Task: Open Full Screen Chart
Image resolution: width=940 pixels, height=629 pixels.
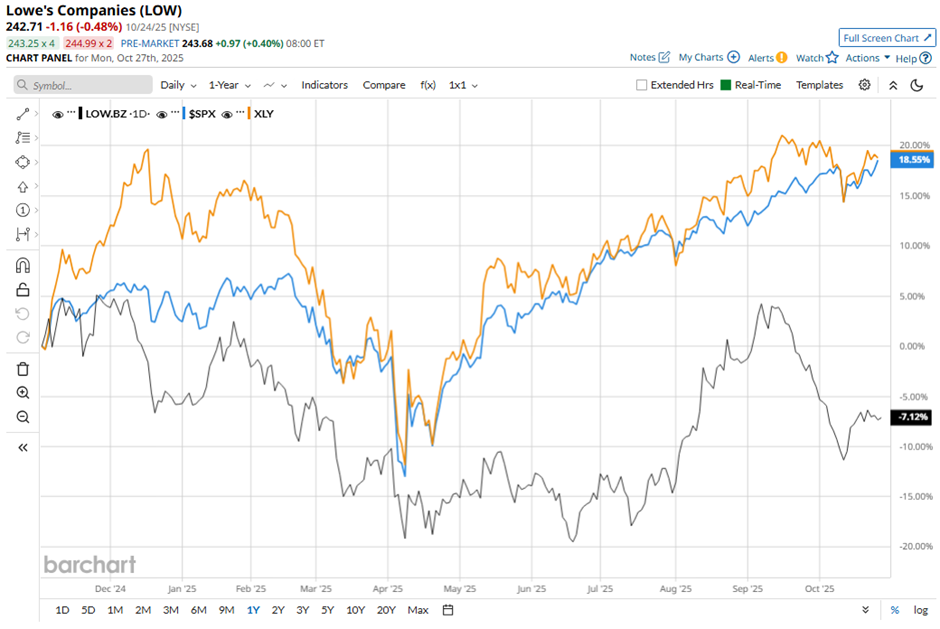Action: click(x=887, y=38)
